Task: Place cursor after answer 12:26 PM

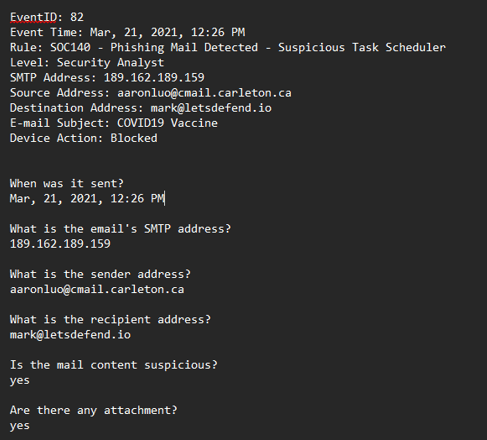Action: click(x=164, y=199)
